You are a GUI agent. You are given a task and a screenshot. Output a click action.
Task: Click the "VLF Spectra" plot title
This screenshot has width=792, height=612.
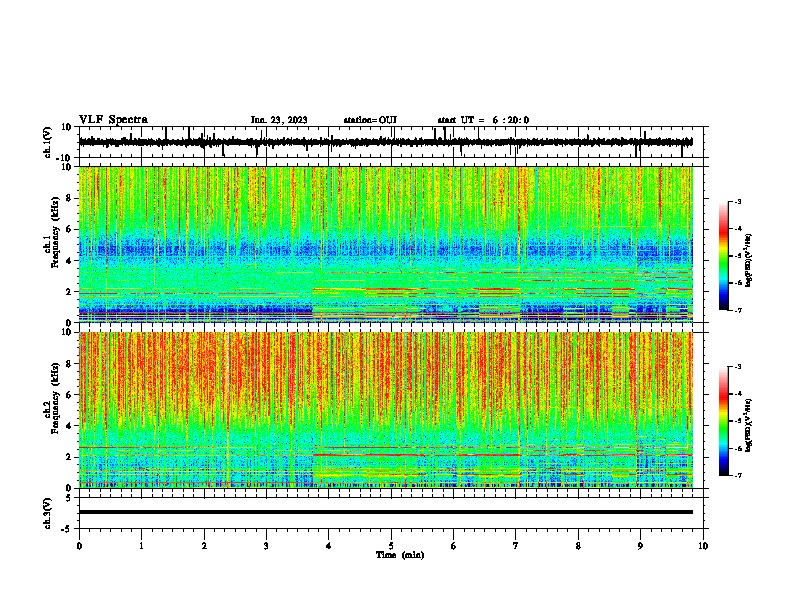pyautogui.click(x=113, y=120)
